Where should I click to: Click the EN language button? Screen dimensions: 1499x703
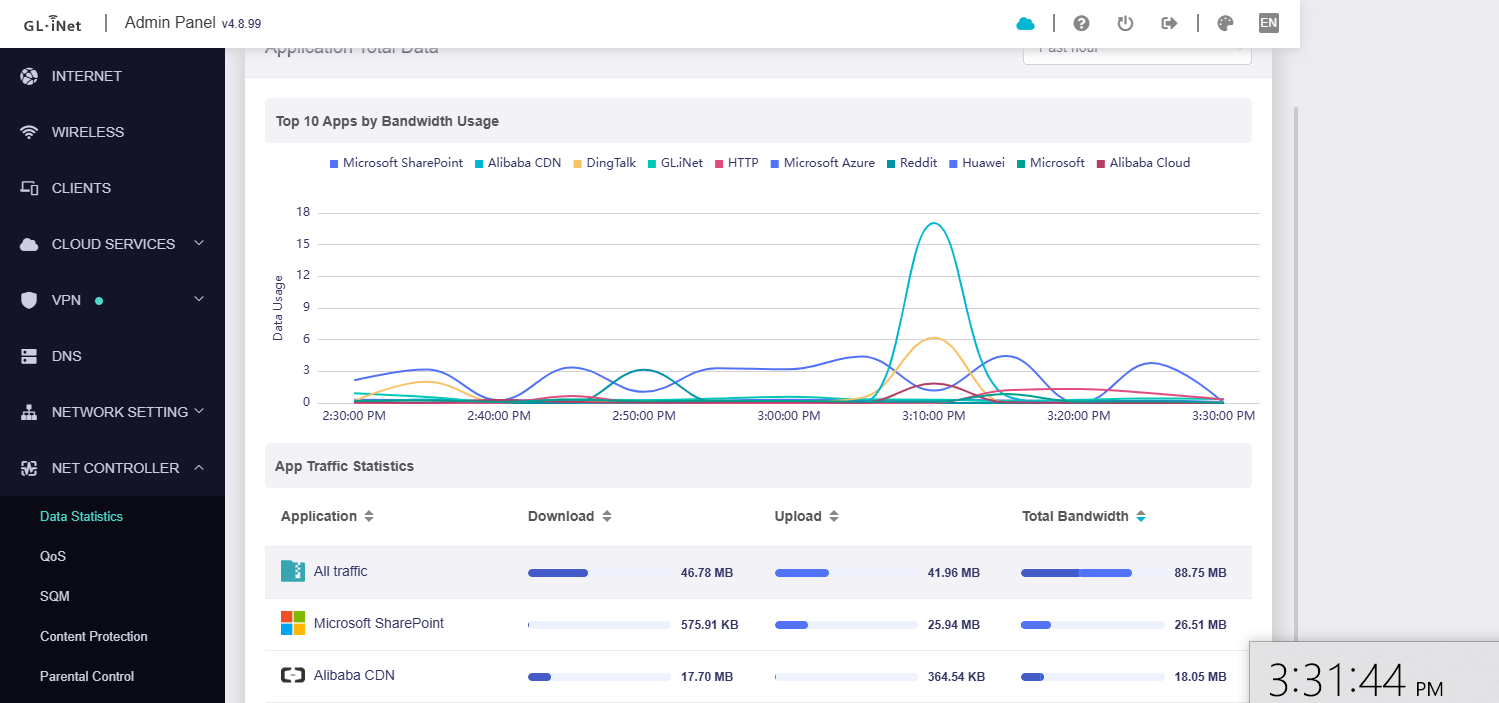(1268, 23)
